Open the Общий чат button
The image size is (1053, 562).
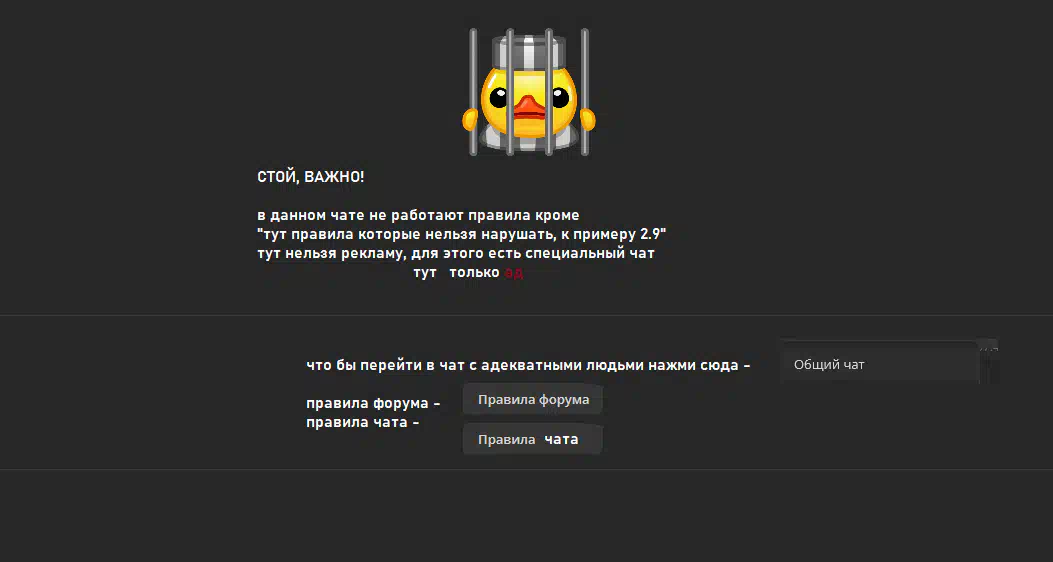pos(879,365)
